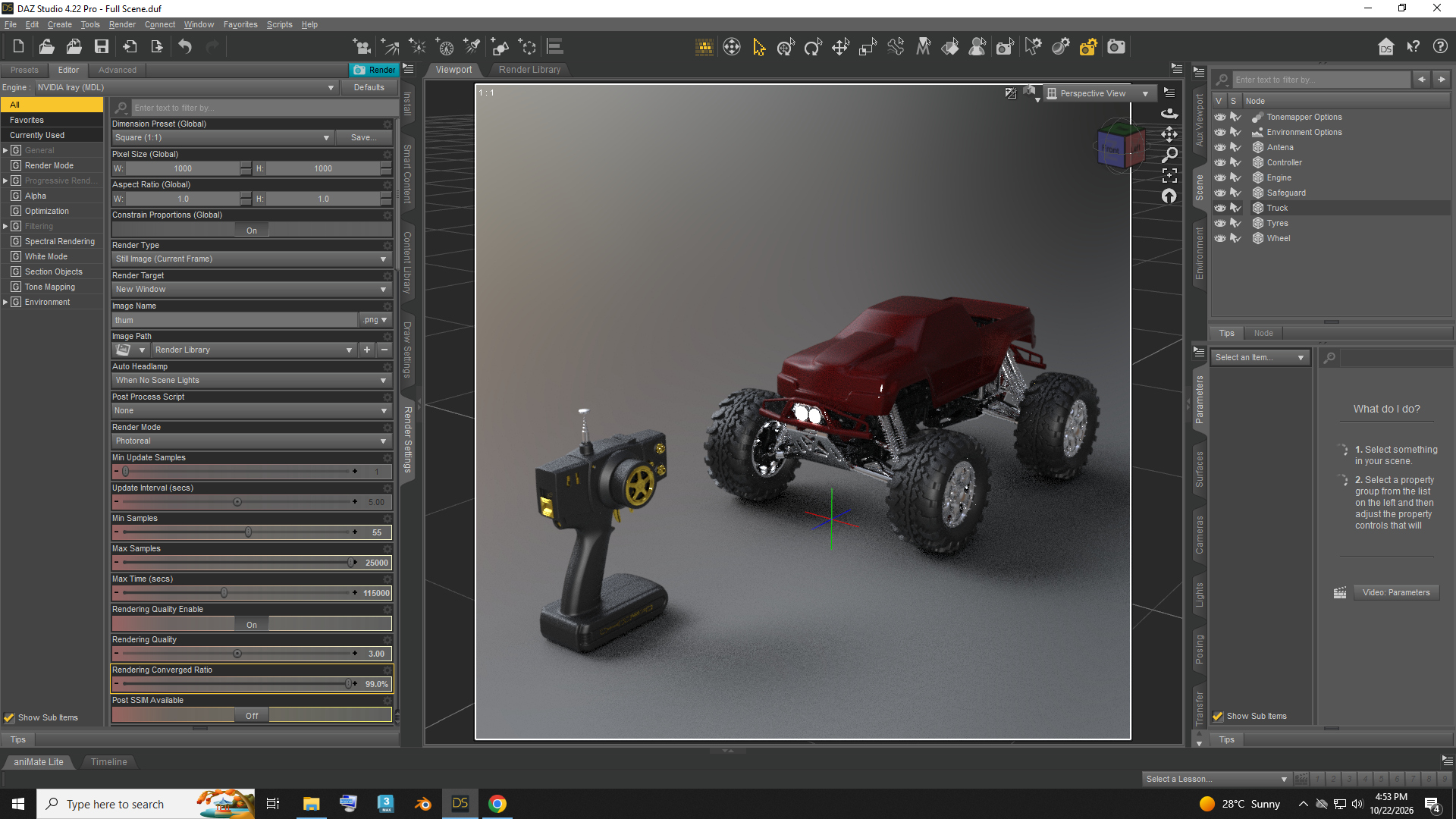Viewport: 1456px width, 819px height.
Task: Select the Translate move tool icon
Action: 840,47
